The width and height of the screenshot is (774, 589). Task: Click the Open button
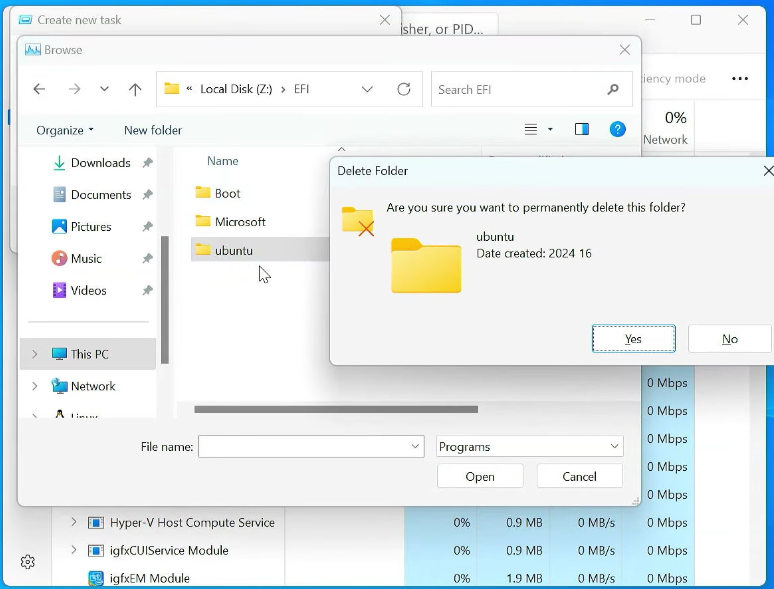click(480, 476)
